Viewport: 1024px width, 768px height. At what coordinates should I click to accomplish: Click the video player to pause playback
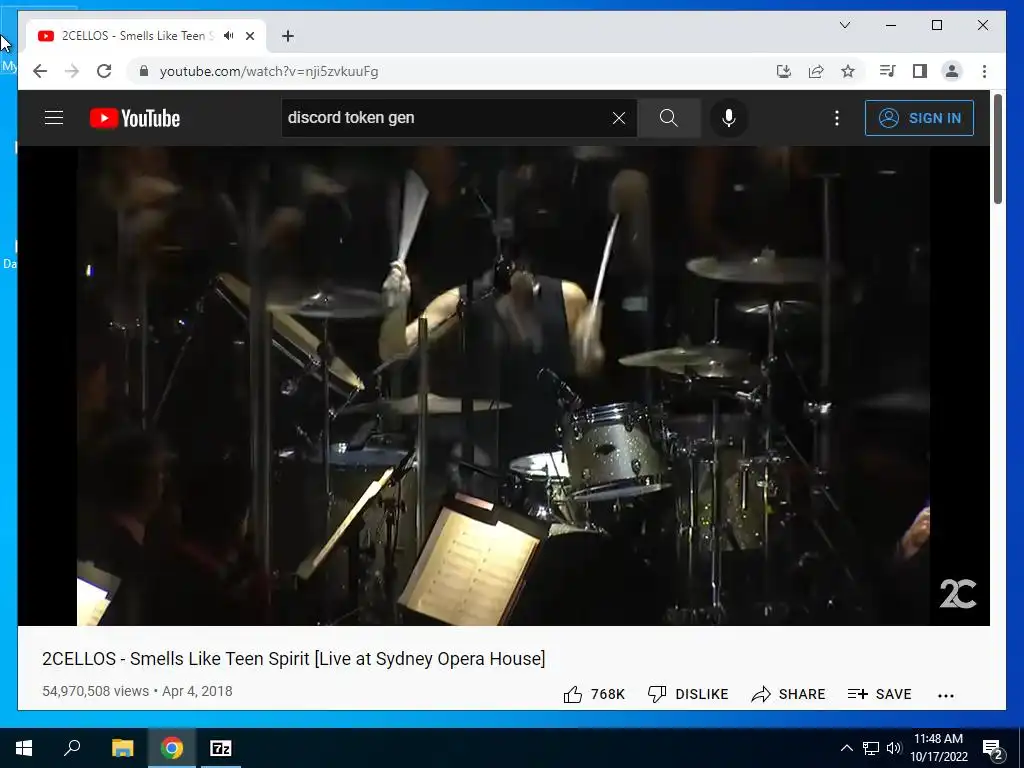click(x=504, y=385)
